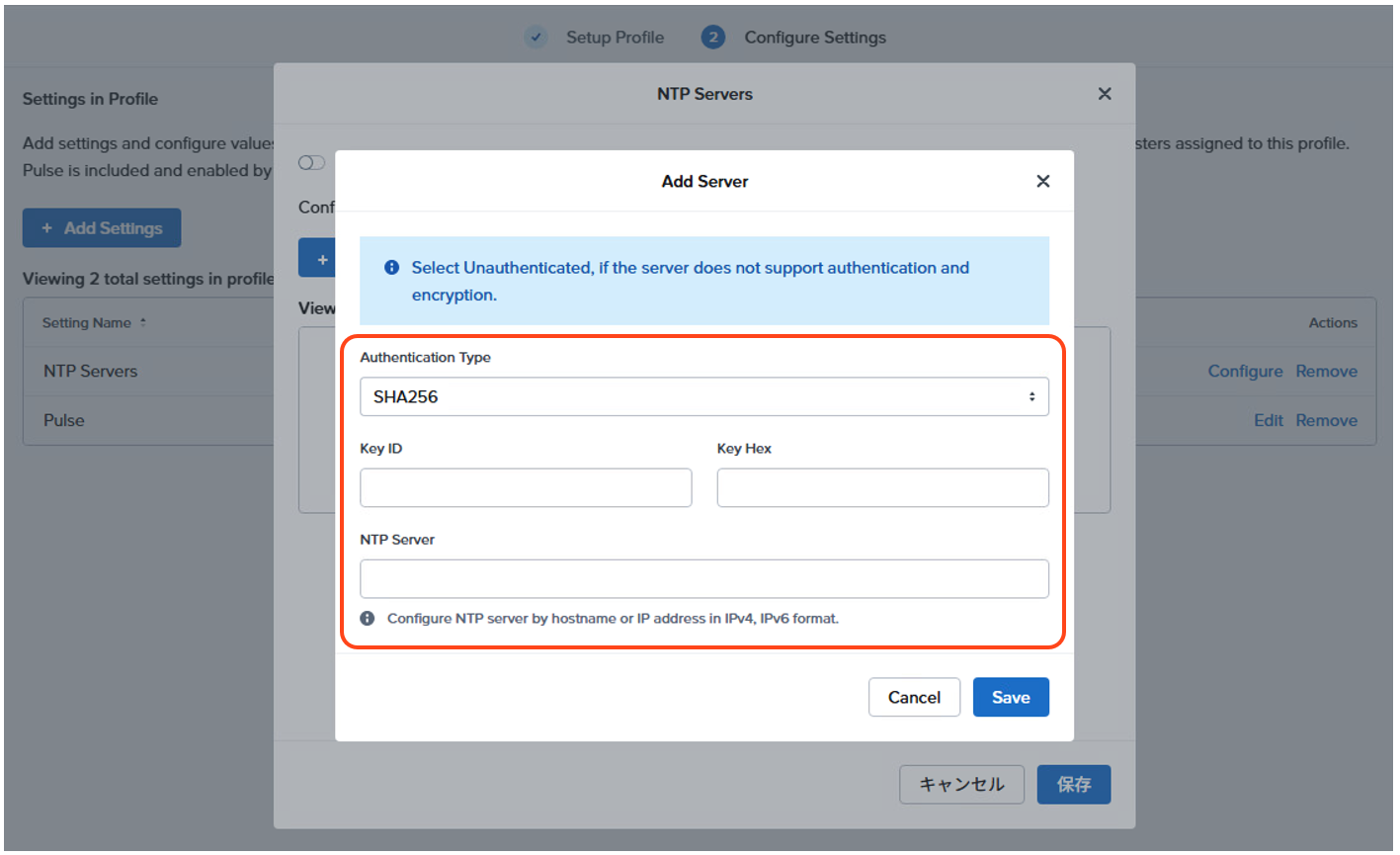Image resolution: width=1400 pixels, height=855 pixels.
Task: Click the Key ID input field
Action: (x=526, y=488)
